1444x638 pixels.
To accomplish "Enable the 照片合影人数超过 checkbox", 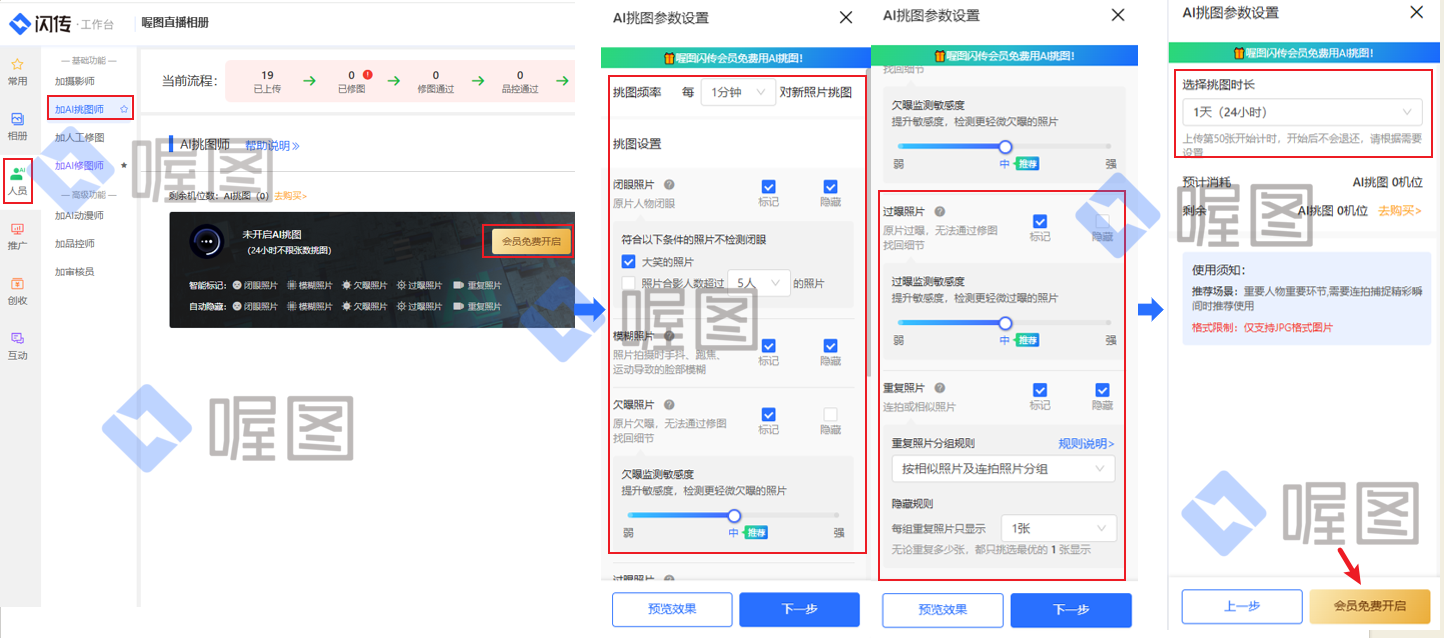I will 628,284.
